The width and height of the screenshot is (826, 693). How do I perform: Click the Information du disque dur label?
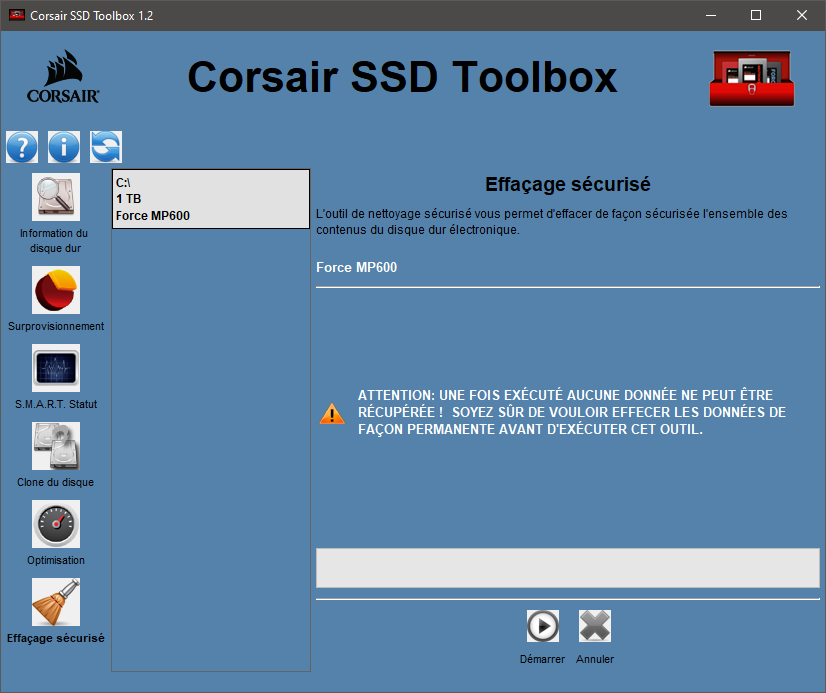[x=55, y=241]
